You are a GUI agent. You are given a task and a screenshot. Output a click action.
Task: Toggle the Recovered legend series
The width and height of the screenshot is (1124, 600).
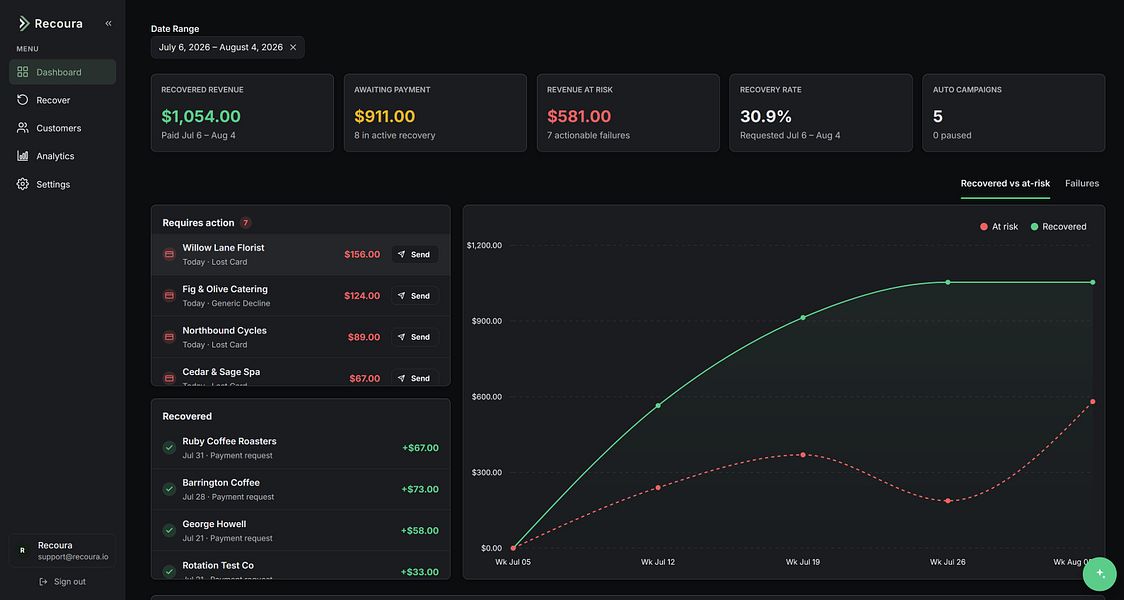(1058, 227)
